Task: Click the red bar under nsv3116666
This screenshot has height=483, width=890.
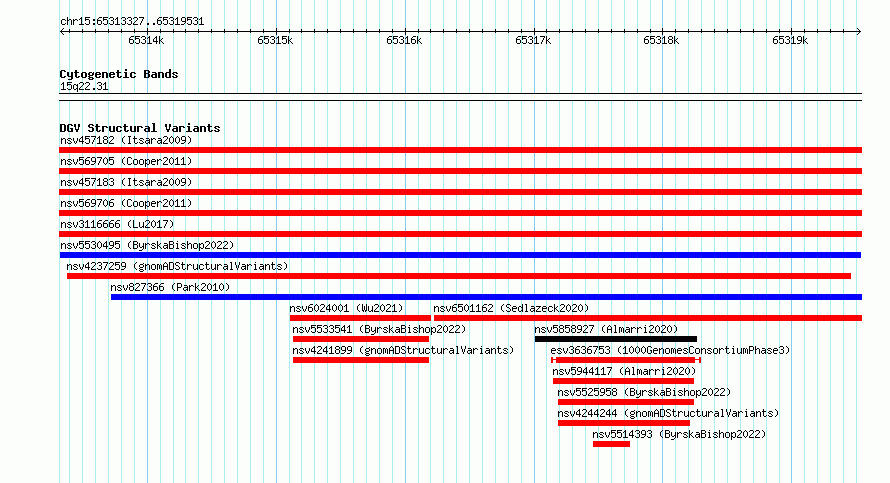Action: point(460,234)
